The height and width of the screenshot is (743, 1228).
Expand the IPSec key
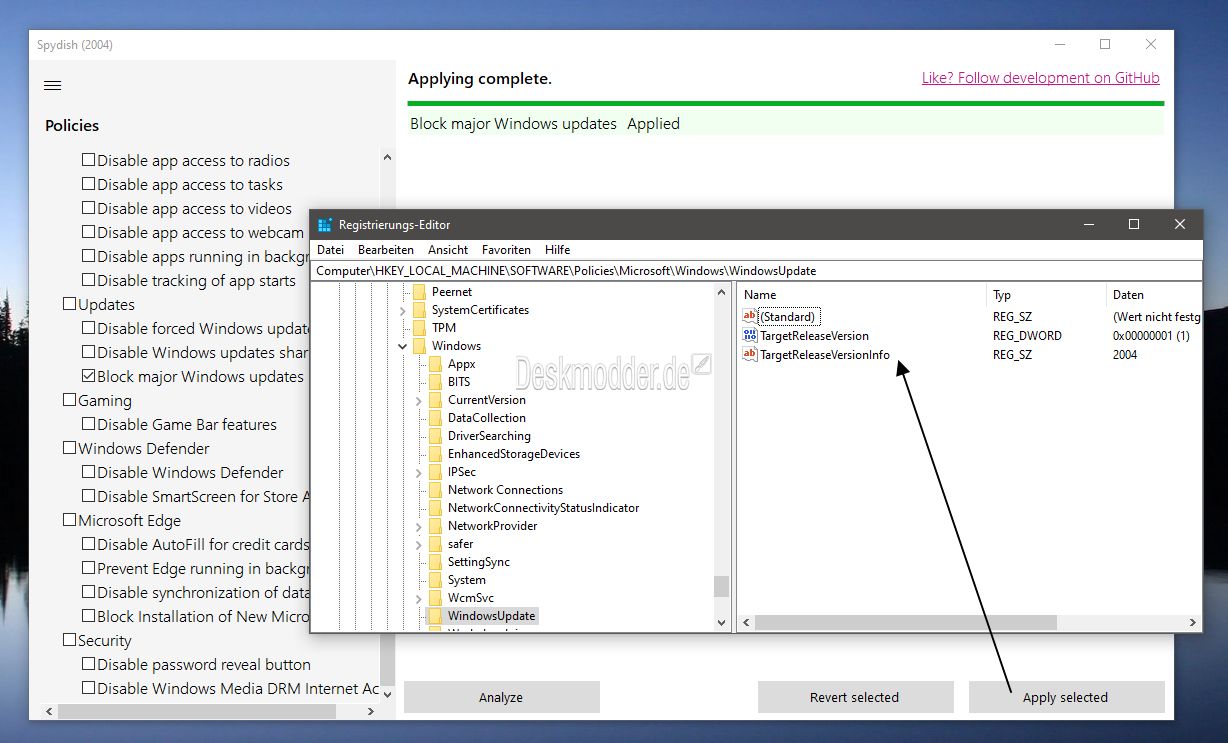(x=419, y=472)
